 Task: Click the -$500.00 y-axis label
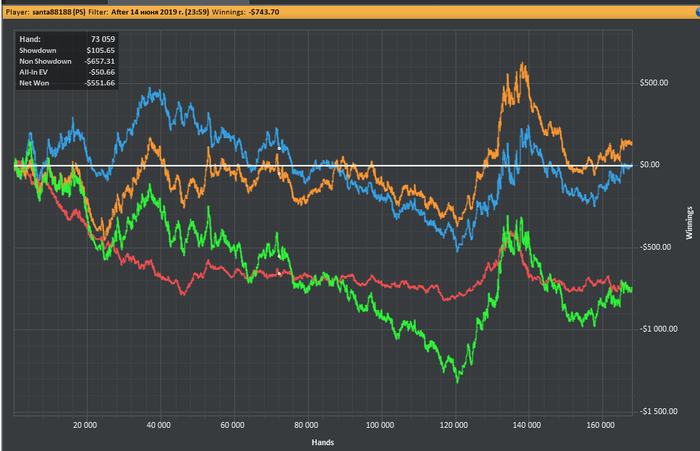click(655, 247)
